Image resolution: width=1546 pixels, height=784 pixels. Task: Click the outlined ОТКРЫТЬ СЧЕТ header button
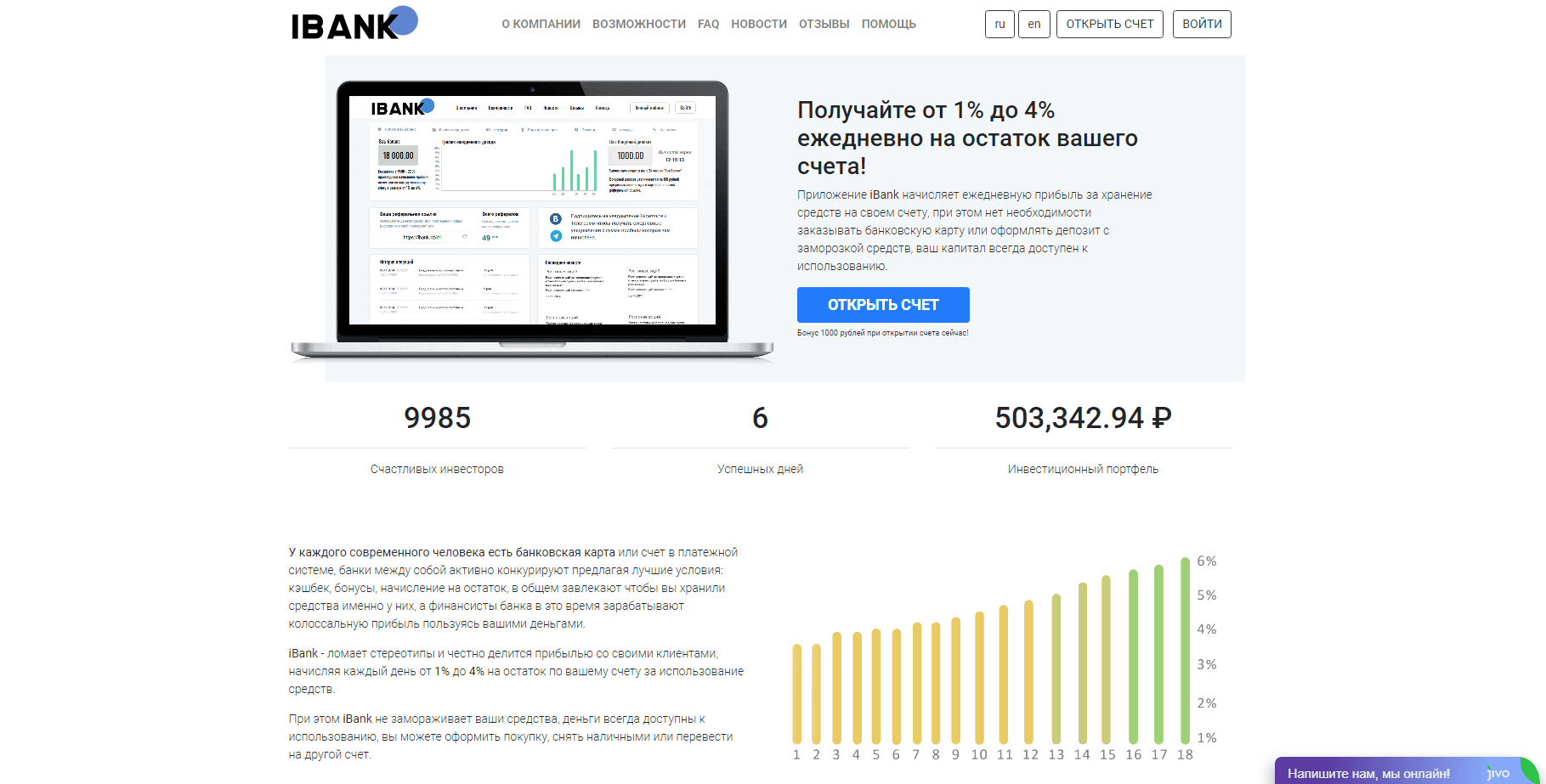coord(1109,24)
